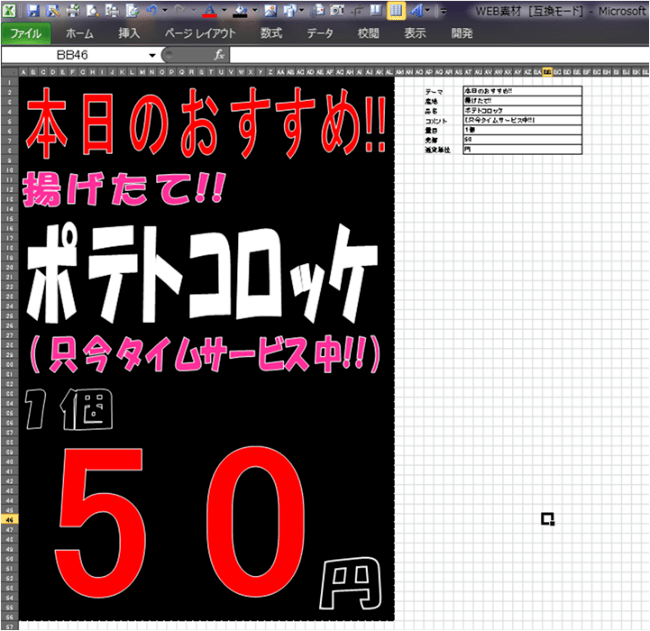Click inside the formula bar

[439, 55]
